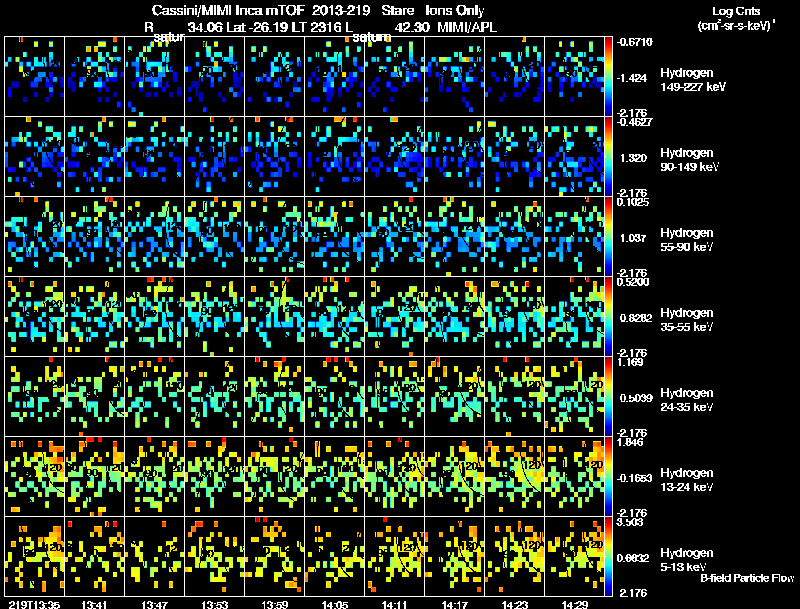
Task: Select the 13:47 time label
Action: coord(155,604)
